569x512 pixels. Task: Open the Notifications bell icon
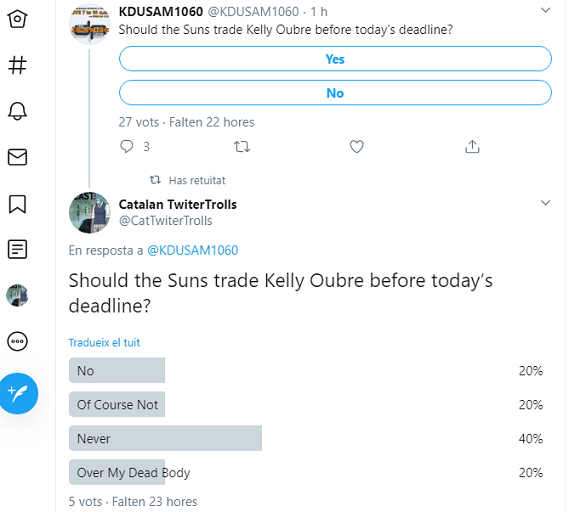17,111
